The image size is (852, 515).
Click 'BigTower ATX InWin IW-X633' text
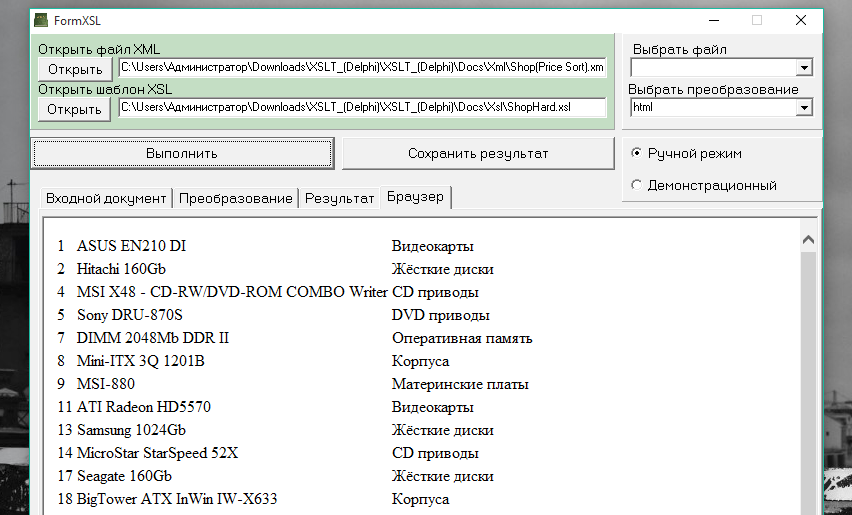pyautogui.click(x=177, y=499)
